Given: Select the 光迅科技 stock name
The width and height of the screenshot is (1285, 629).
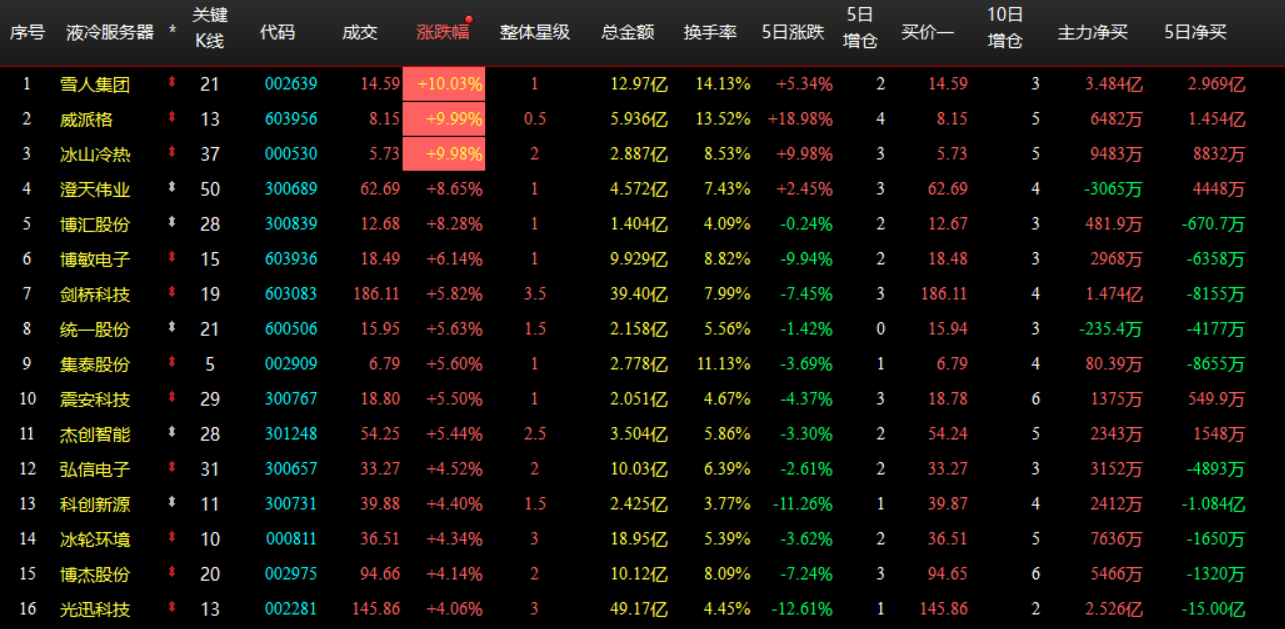Looking at the screenshot, I should pos(95,608).
